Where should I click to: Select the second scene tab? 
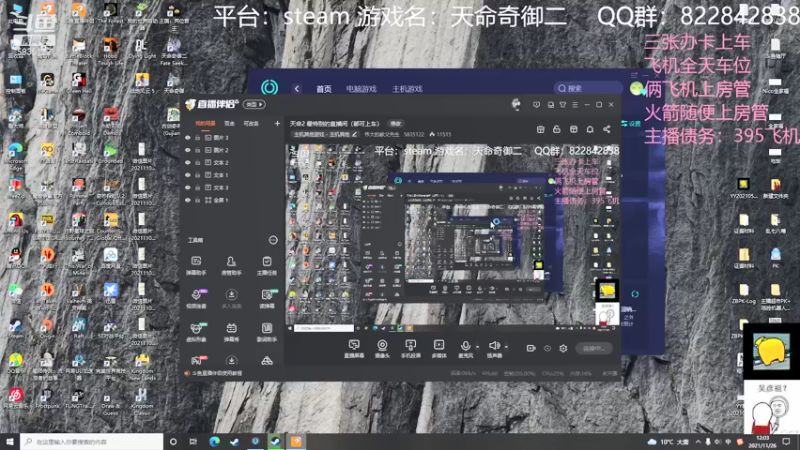(229, 123)
